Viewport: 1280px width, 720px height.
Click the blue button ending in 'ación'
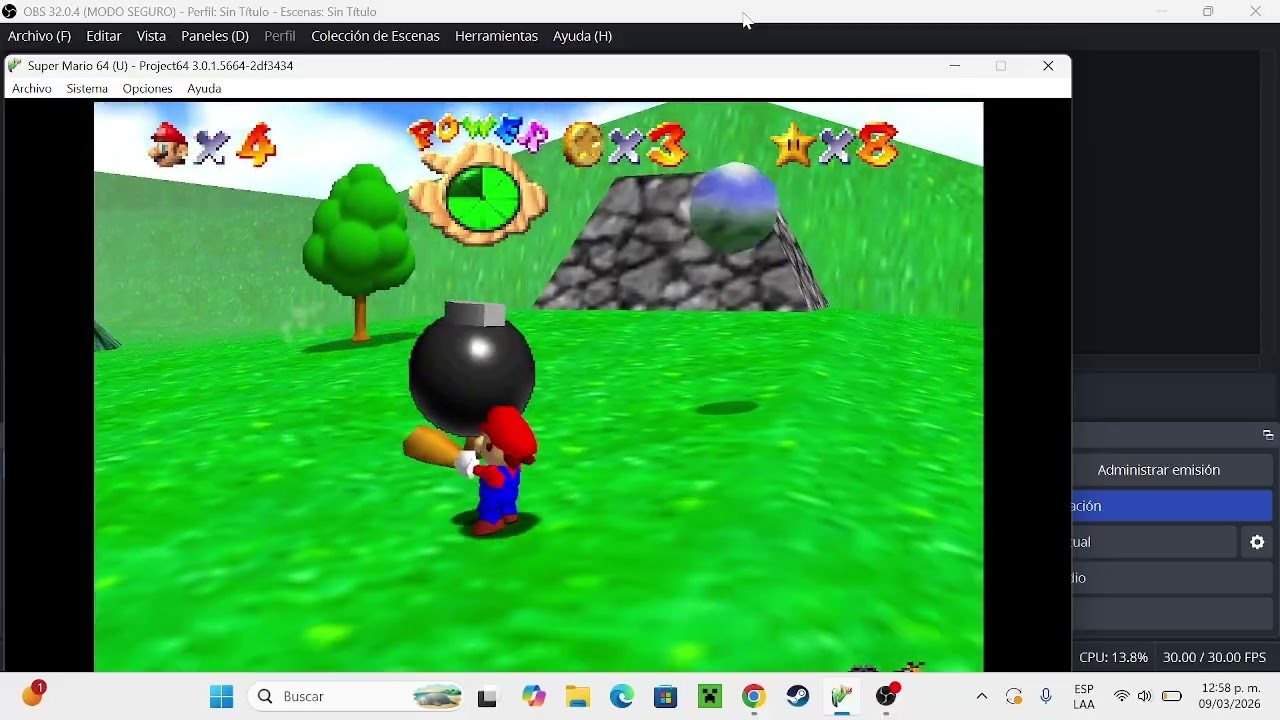(x=1173, y=506)
